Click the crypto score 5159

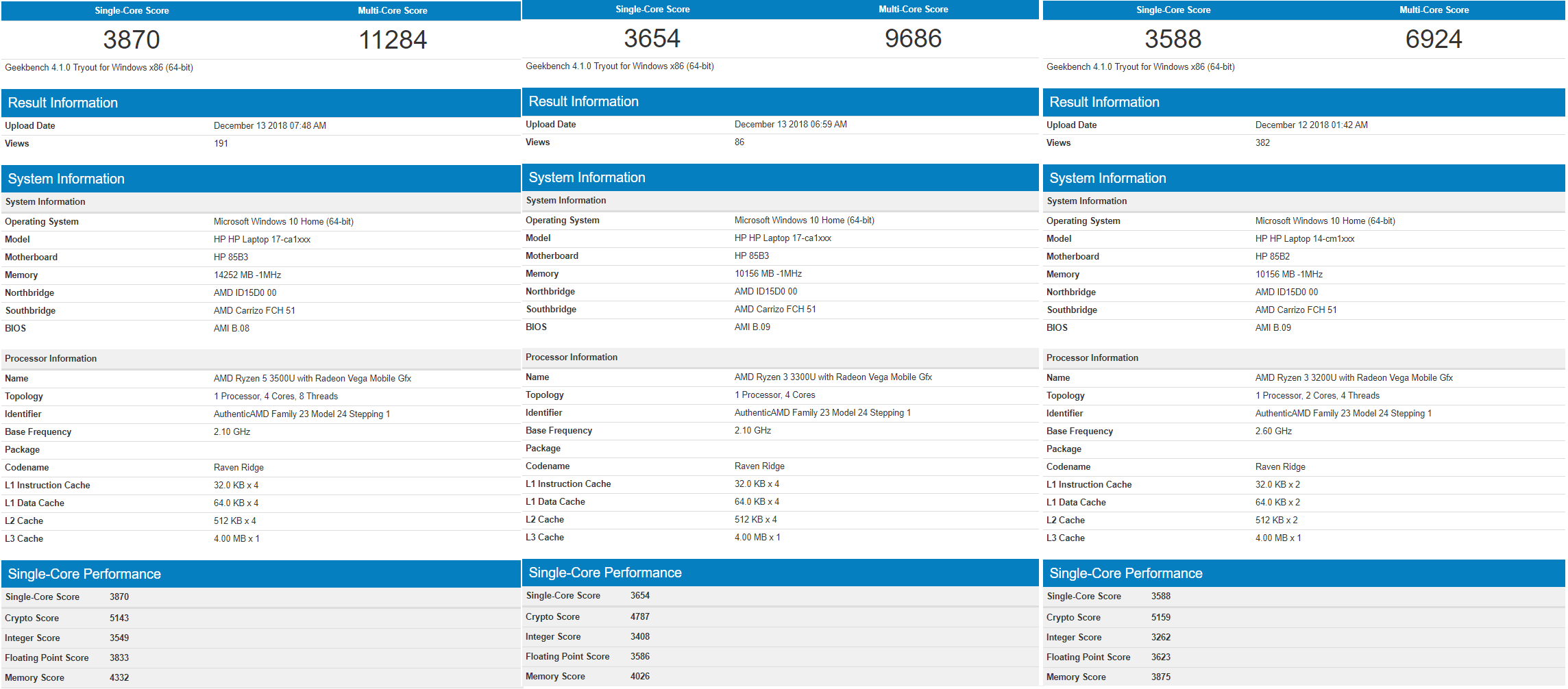(1161, 617)
